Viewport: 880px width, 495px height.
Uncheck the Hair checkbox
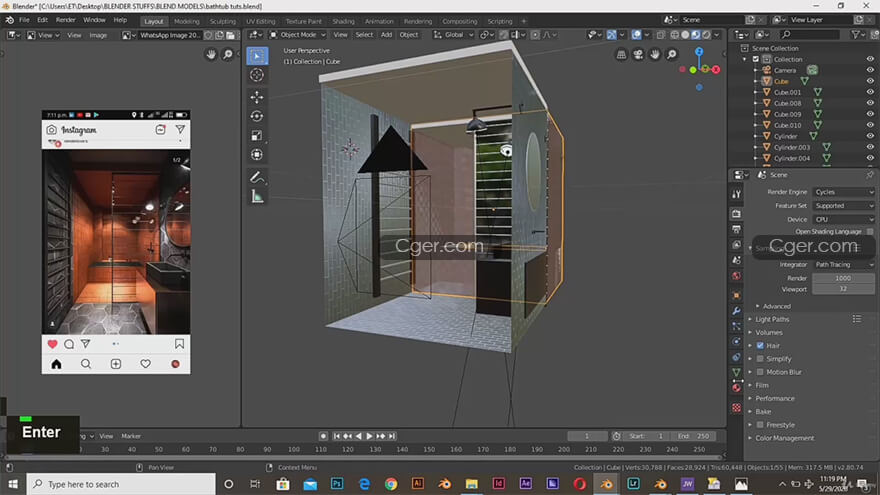click(x=760, y=345)
